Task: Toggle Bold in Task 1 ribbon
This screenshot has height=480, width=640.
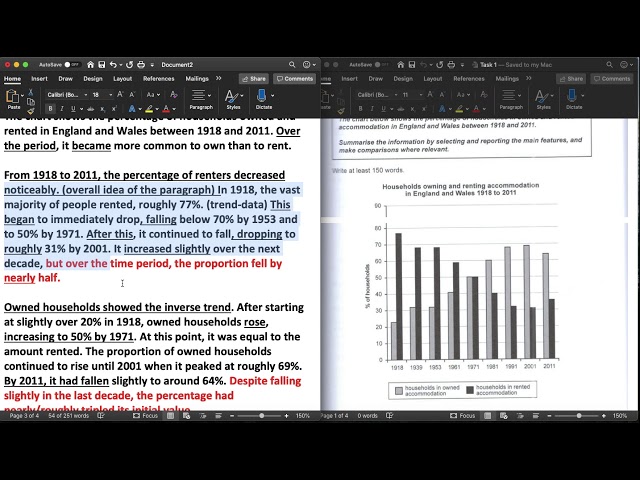Action: pos(360,109)
